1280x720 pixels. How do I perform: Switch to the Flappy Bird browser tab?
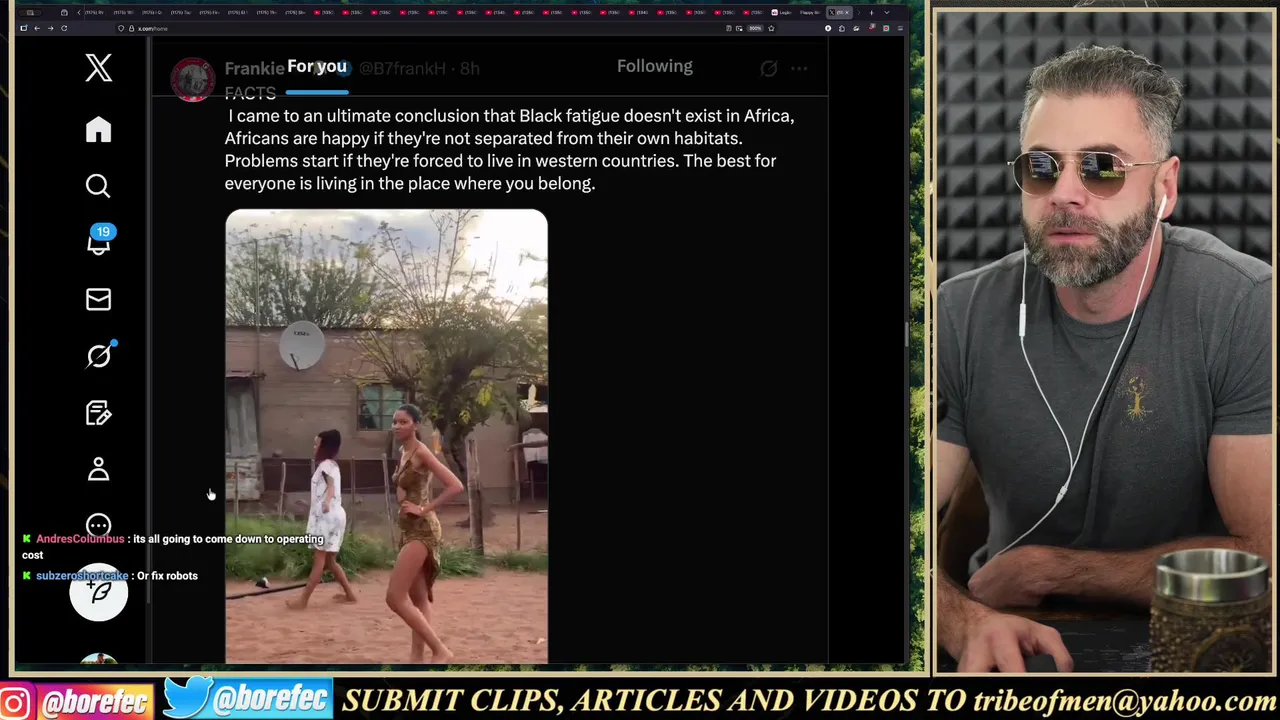point(809,13)
